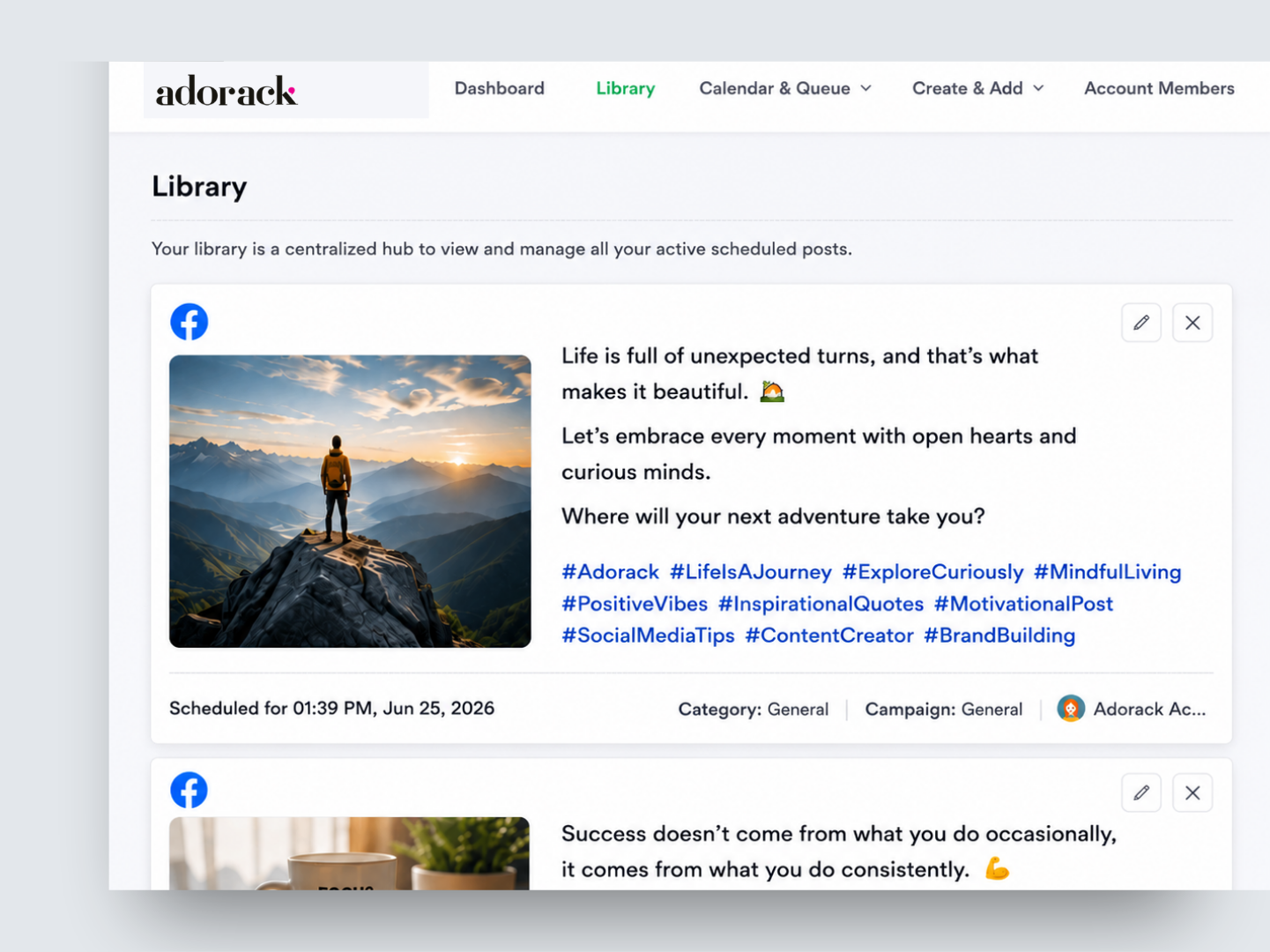
Task: Select the #SocialMediaTips hashtag
Action: pyautogui.click(x=648, y=636)
